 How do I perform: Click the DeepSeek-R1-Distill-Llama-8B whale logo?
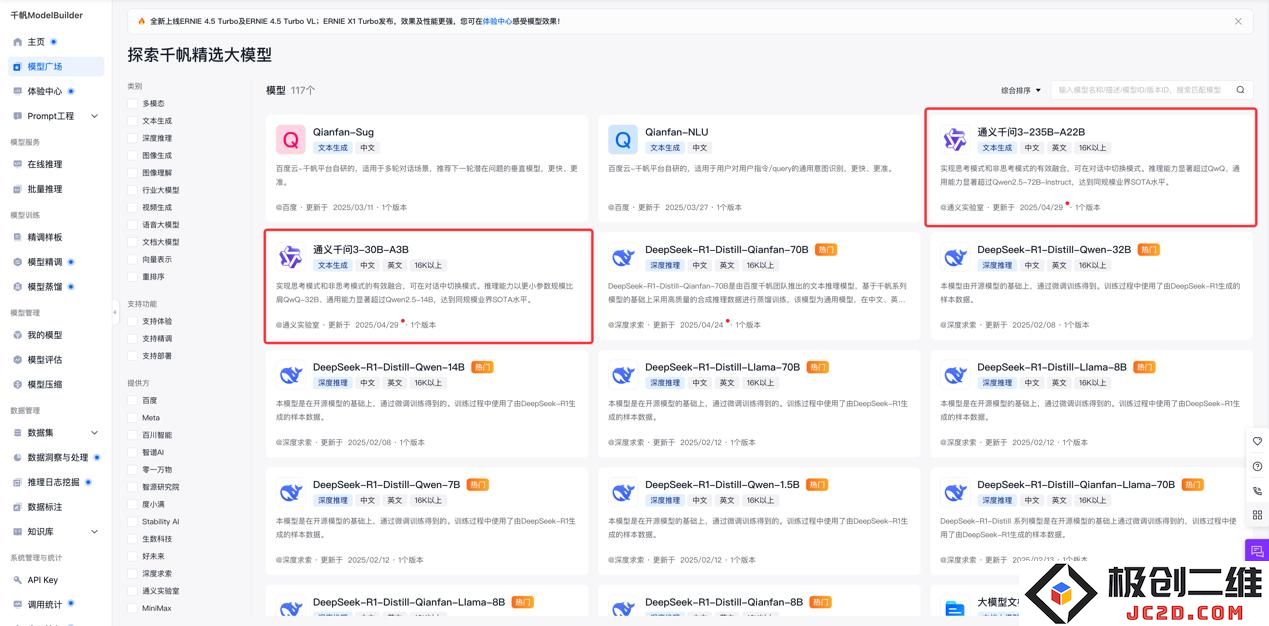955,374
